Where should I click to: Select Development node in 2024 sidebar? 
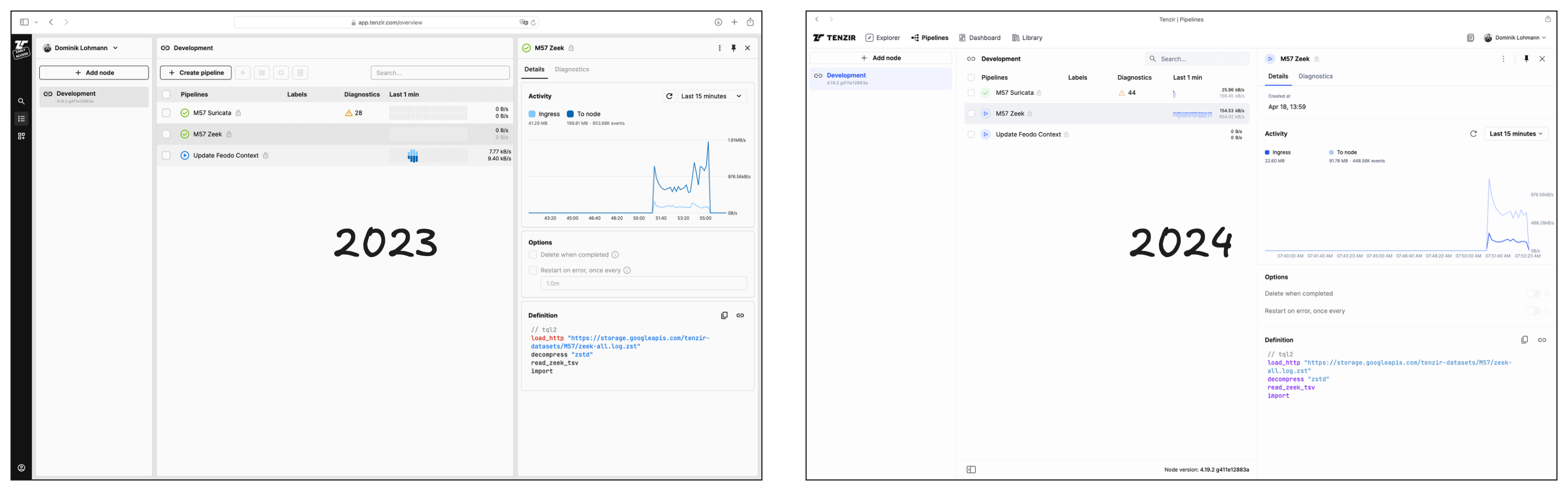coord(880,78)
